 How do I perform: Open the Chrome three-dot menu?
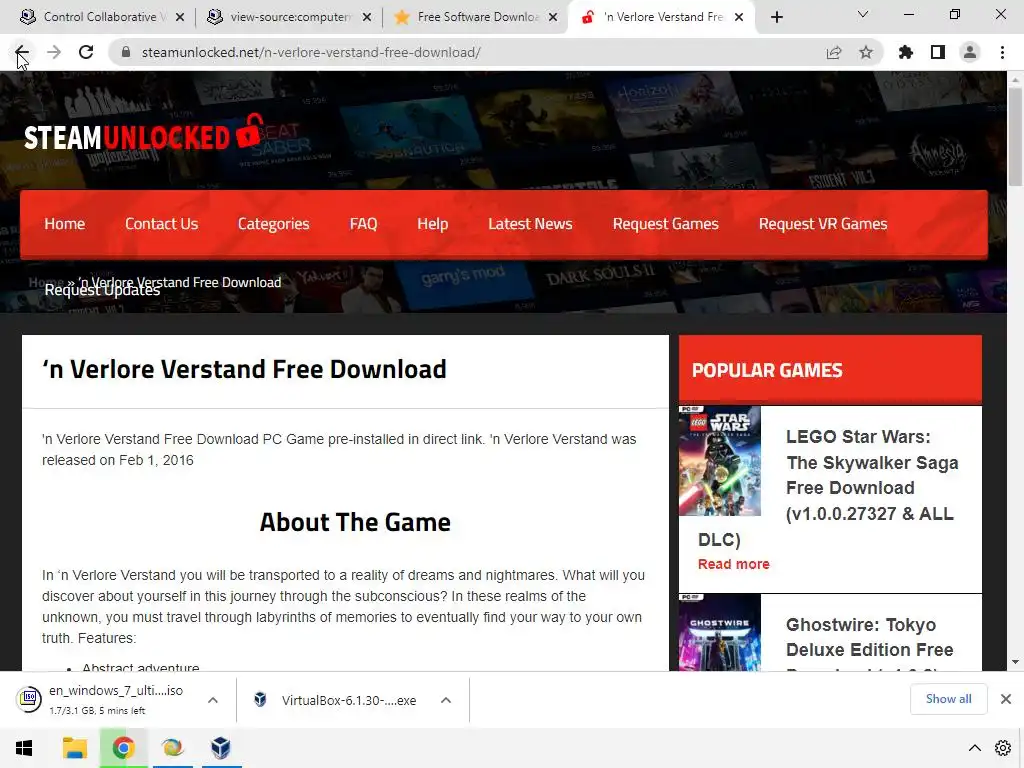[x=1002, y=52]
